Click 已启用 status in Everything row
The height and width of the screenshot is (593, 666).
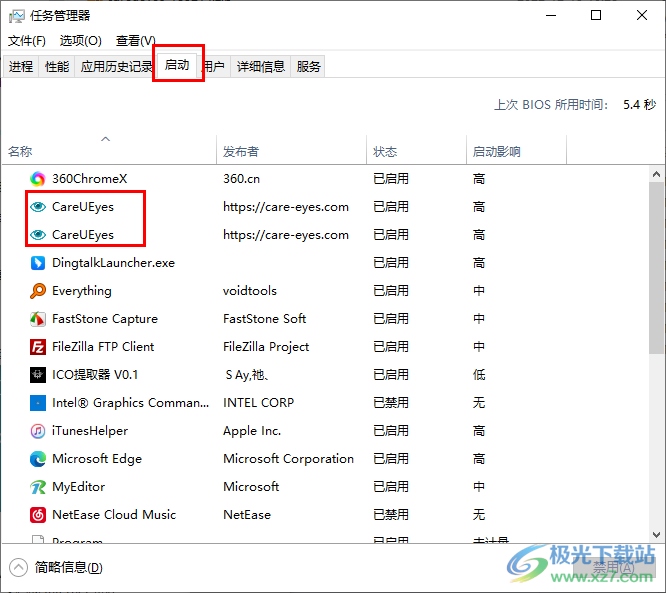[x=391, y=291]
